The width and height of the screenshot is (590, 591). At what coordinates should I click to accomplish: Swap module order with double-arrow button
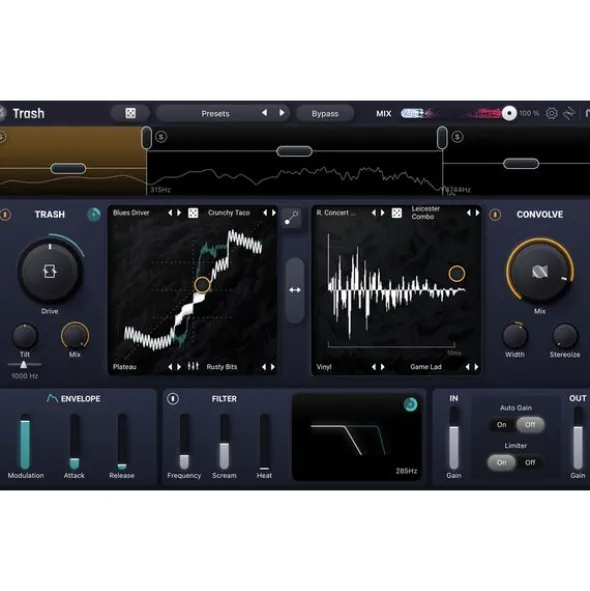point(295,290)
